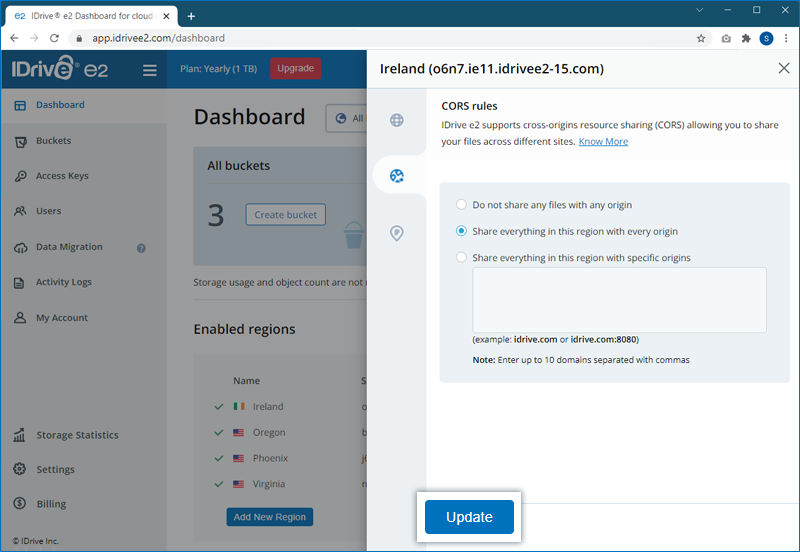This screenshot has height=552, width=800.
Task: Click the Users people icon
Action: pos(20,211)
